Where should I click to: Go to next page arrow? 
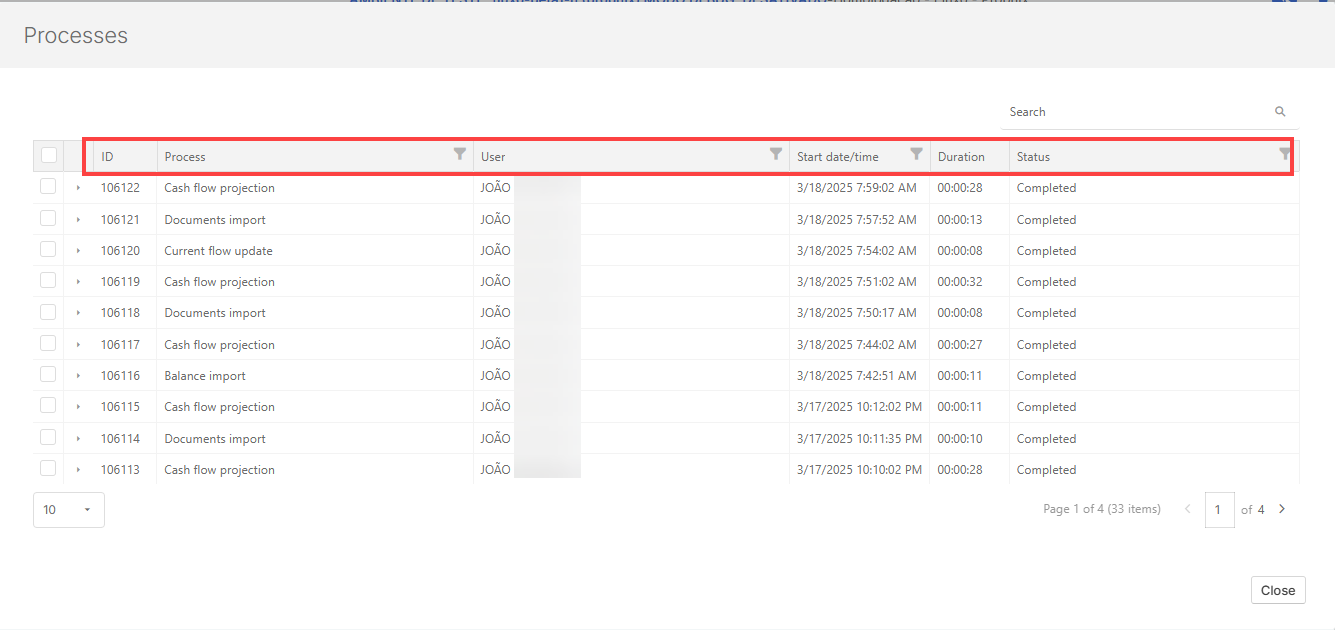point(1282,509)
